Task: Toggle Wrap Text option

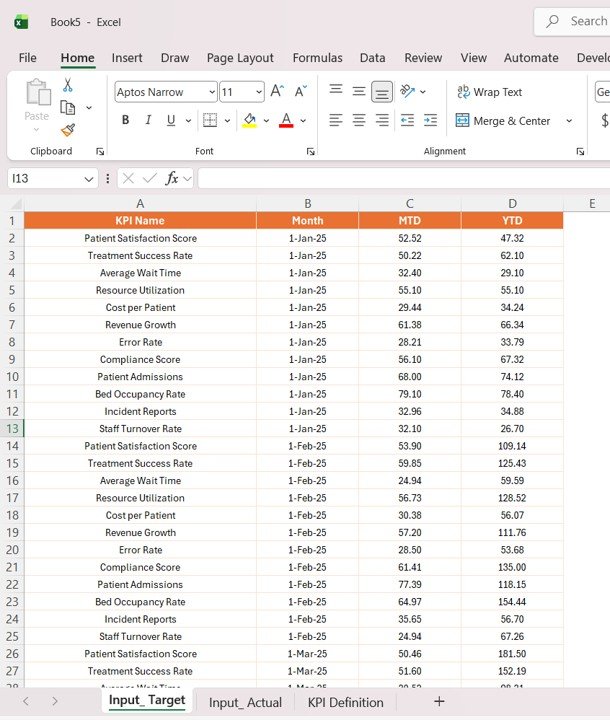Action: [490, 92]
